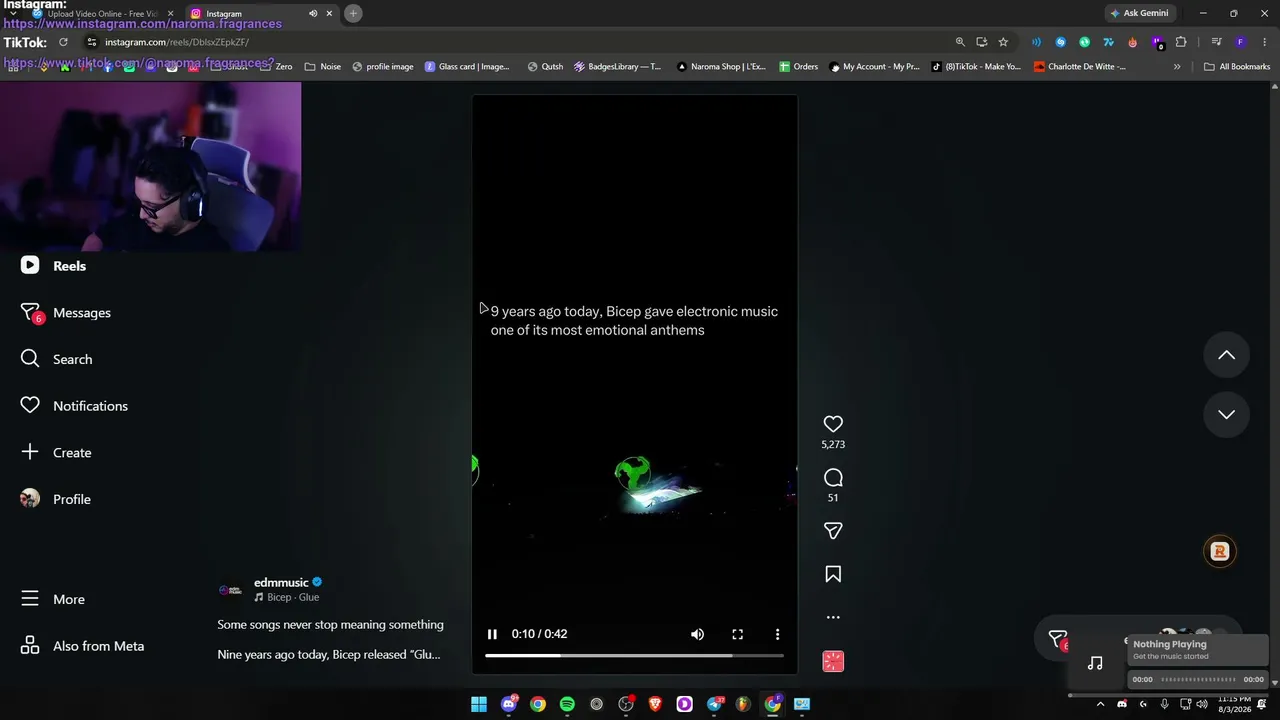Viewport: 1280px width, 720px height.
Task: Click Create in the Instagram sidebar
Action: tap(56, 452)
